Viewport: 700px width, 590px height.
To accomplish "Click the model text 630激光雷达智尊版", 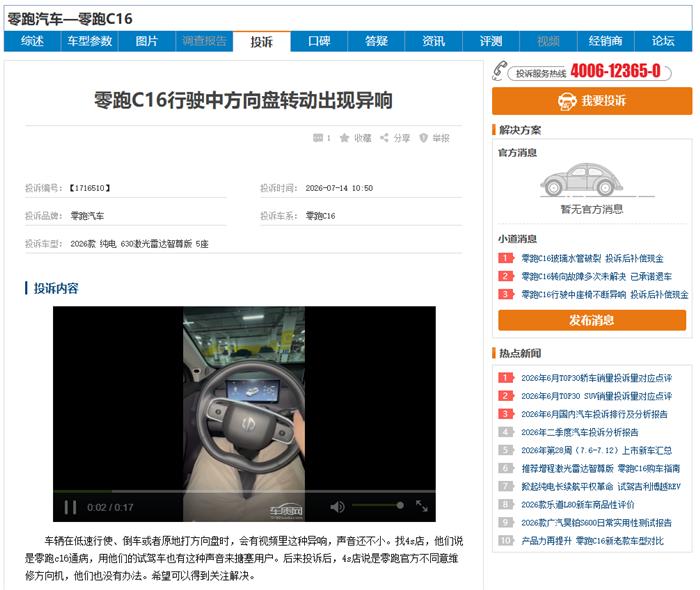I will 156,244.
